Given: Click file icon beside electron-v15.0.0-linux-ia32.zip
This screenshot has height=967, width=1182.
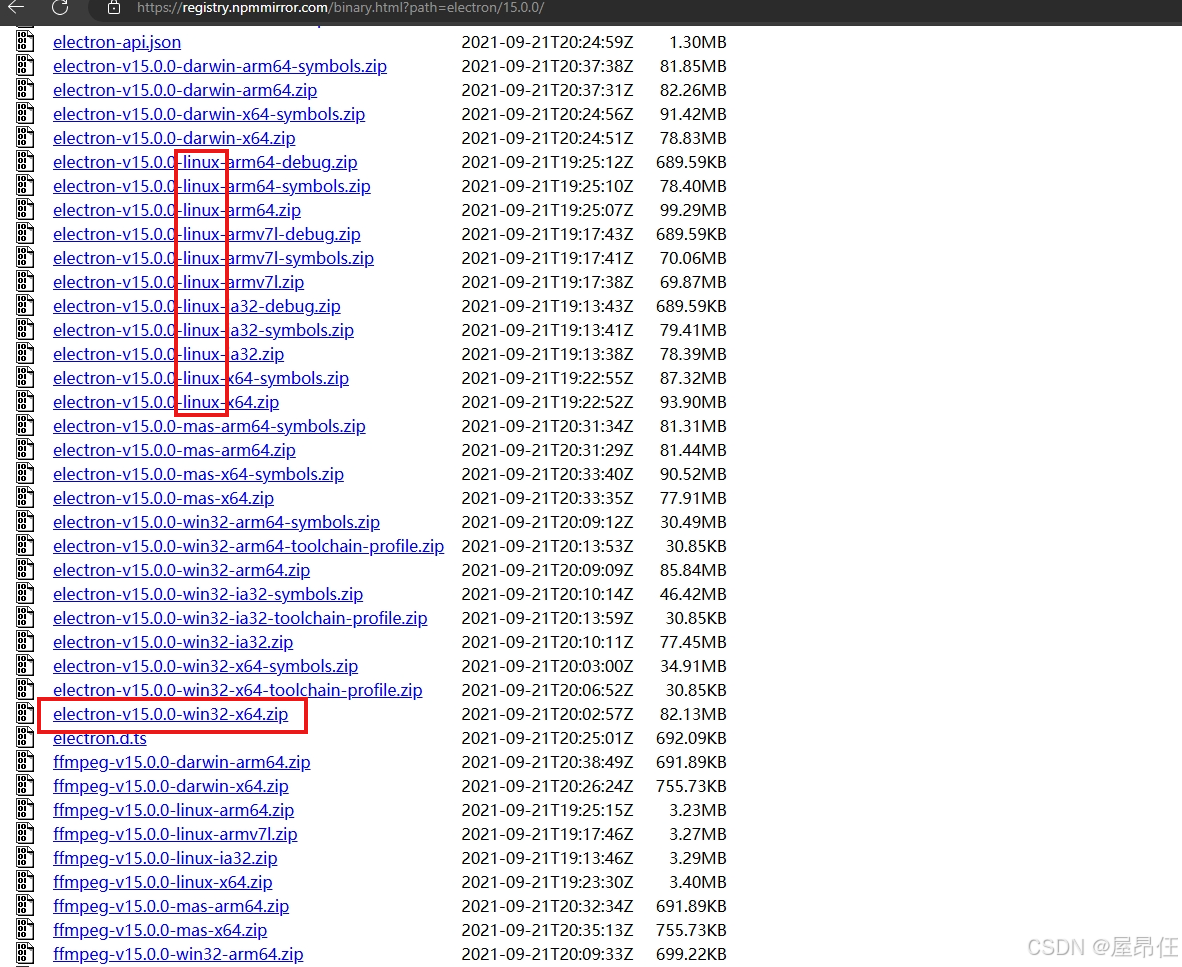Looking at the screenshot, I should tap(25, 353).
